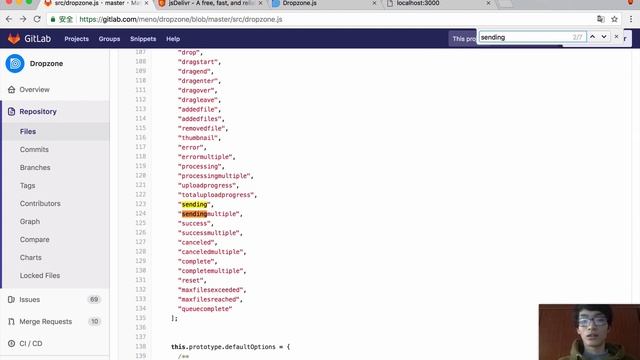Click the "sendingmultiple" code text
Image resolution: width=640 pixels, height=360 pixels.
(x=210, y=213)
